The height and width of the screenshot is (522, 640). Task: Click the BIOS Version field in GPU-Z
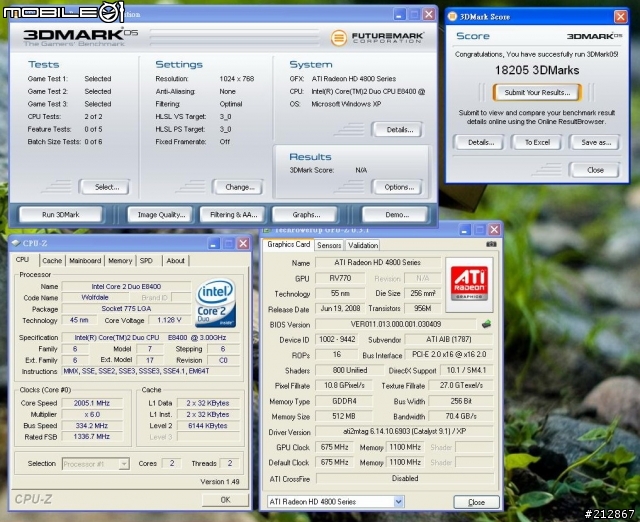[396, 324]
